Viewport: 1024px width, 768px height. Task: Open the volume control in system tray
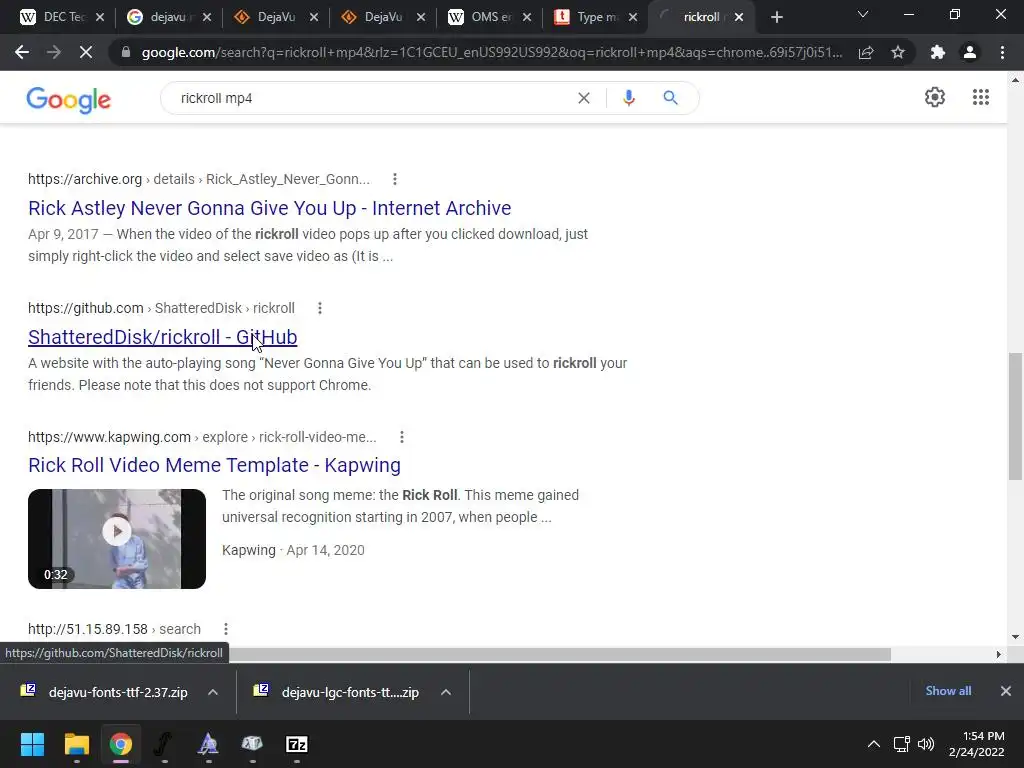tap(926, 744)
